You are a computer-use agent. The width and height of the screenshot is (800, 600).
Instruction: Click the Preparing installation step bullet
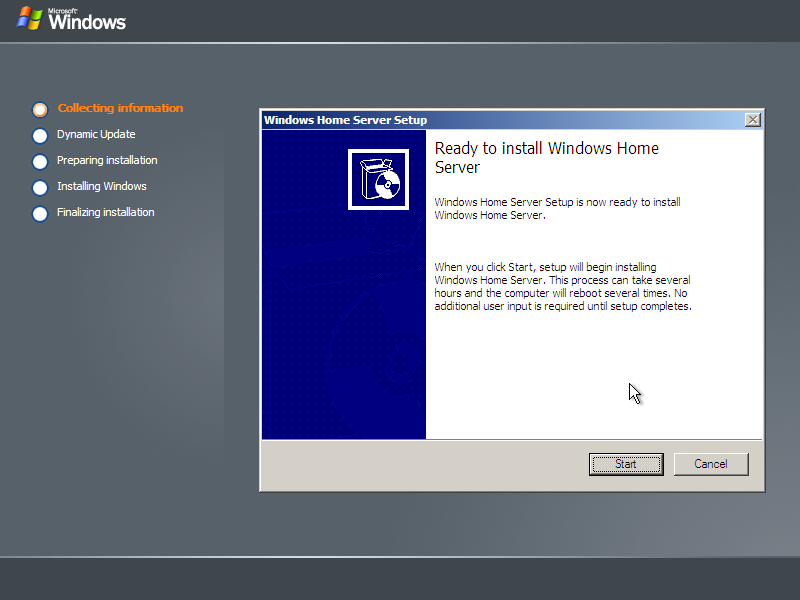[40, 161]
